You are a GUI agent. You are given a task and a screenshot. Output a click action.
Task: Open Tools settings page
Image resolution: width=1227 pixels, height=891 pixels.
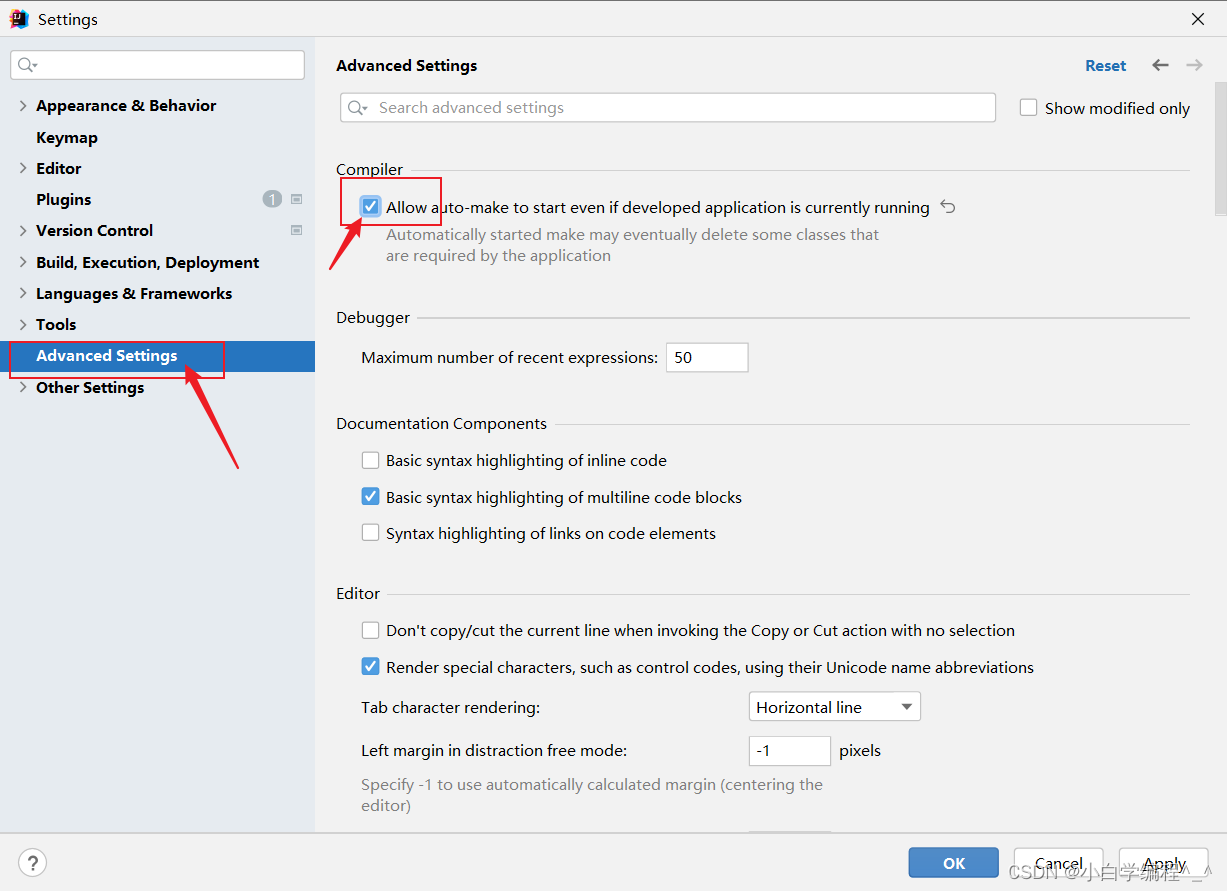56,324
